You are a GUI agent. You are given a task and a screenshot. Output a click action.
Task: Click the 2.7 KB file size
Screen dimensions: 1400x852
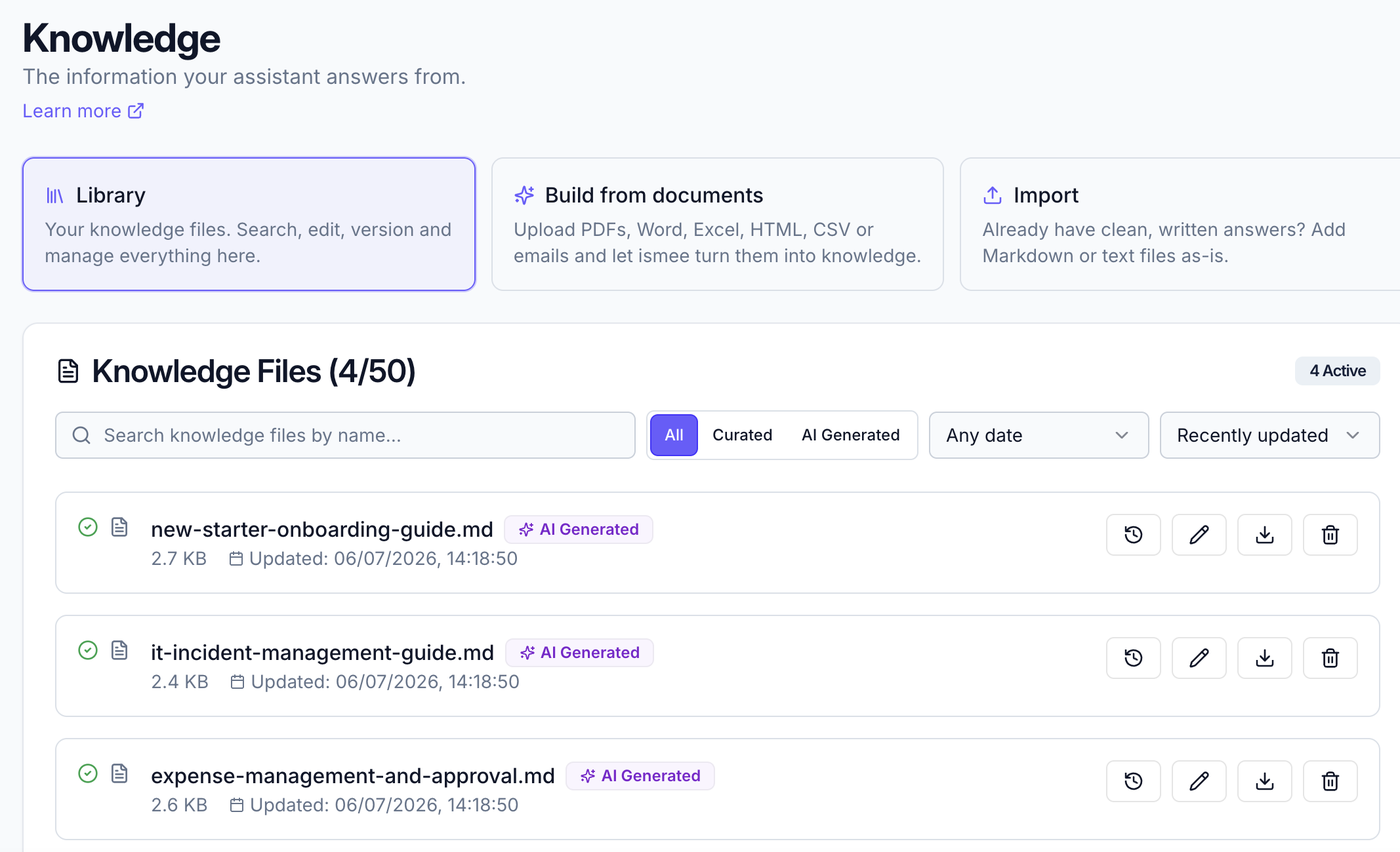point(179,559)
